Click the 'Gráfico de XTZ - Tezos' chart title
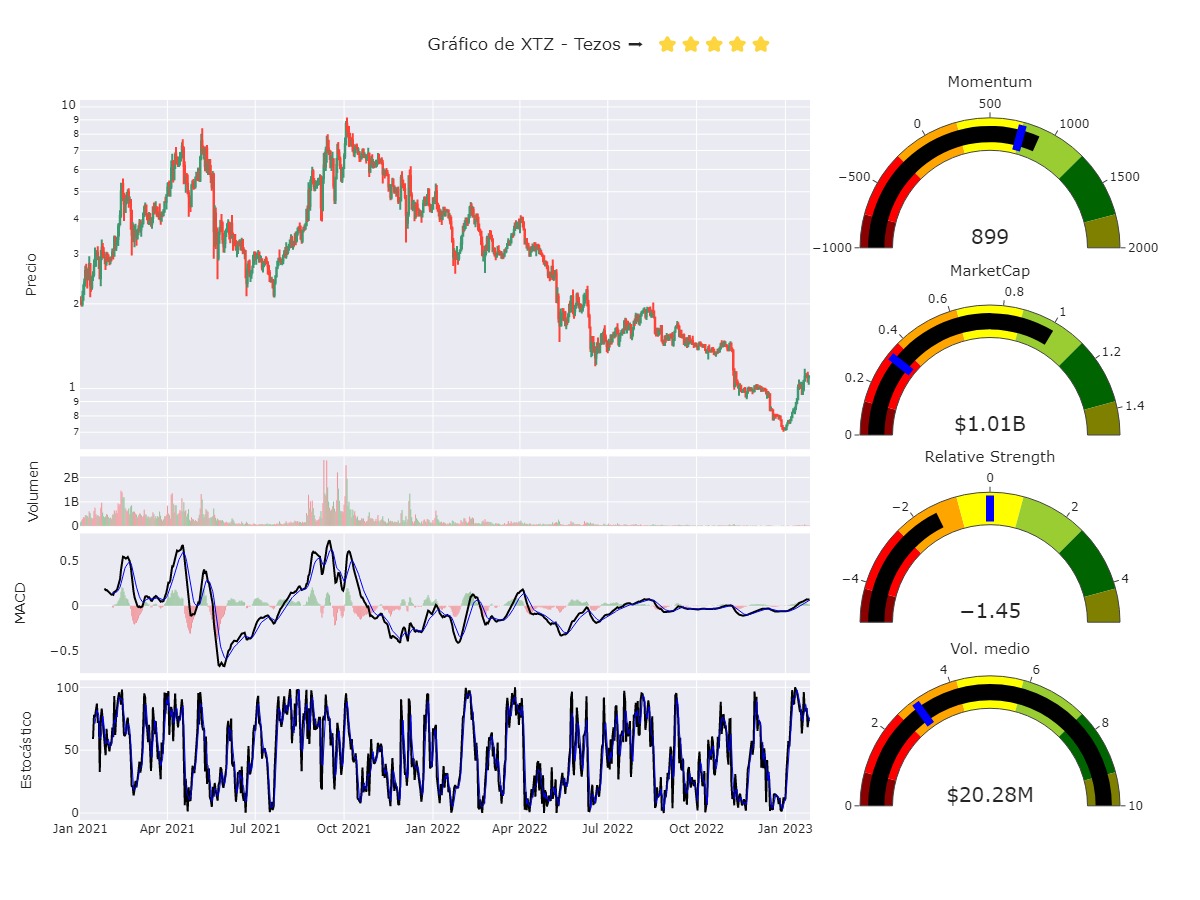The height and width of the screenshot is (900, 1200). 524,44
